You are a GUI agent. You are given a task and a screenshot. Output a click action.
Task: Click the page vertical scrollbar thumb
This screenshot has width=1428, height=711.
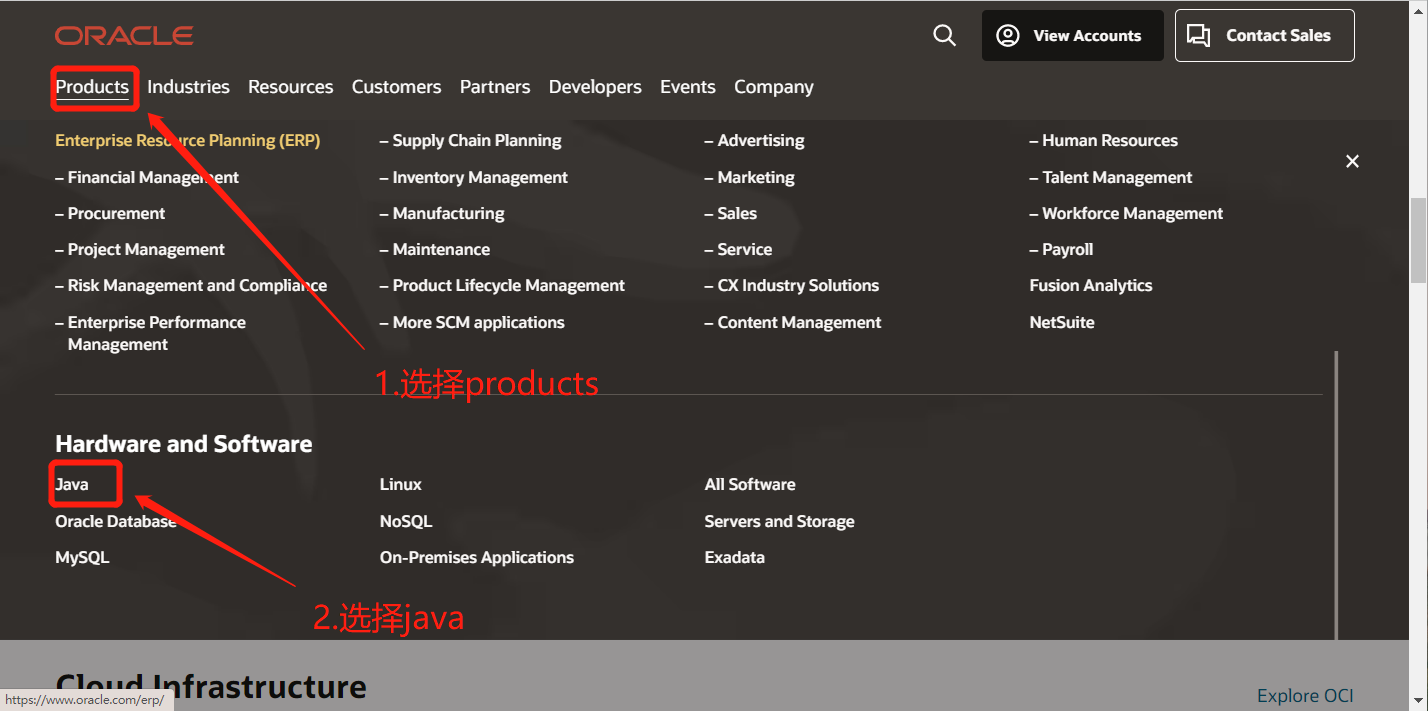click(1418, 240)
